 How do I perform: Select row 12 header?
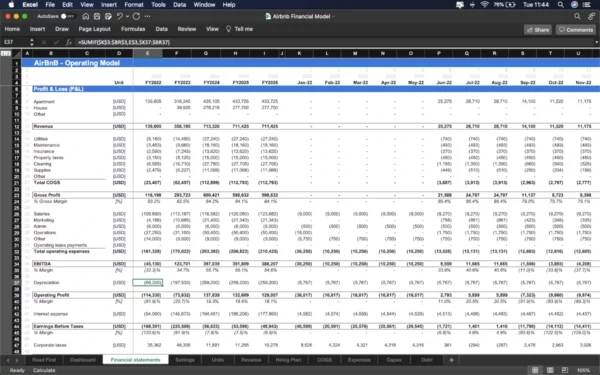pyautogui.click(x=16, y=126)
